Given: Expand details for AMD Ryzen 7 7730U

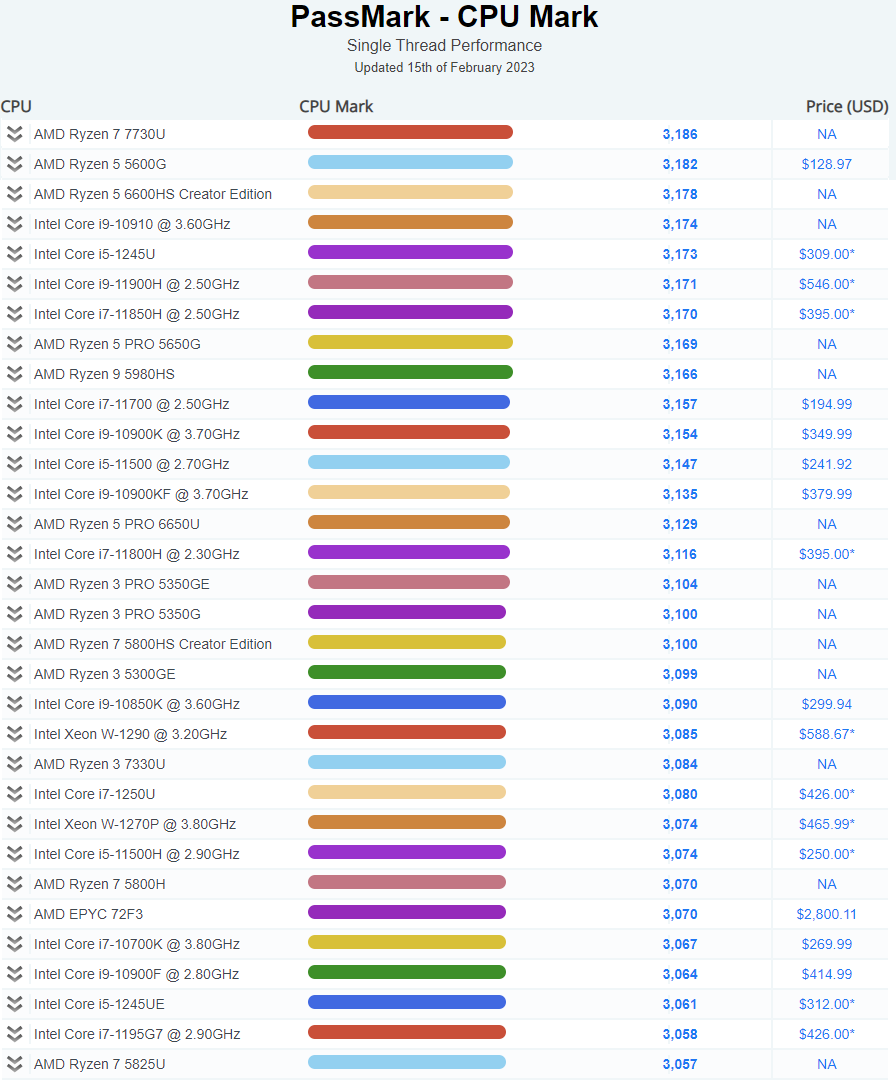Looking at the screenshot, I should click(14, 134).
